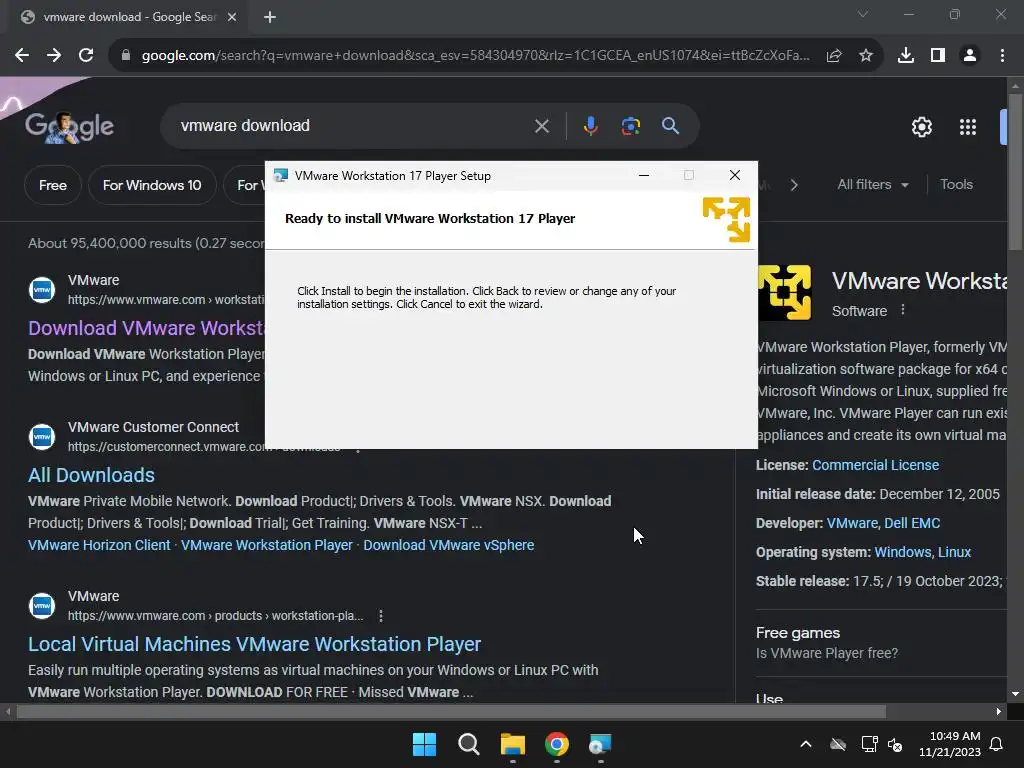This screenshot has height=768, width=1024.
Task: Show hidden system tray icons
Action: click(x=806, y=744)
